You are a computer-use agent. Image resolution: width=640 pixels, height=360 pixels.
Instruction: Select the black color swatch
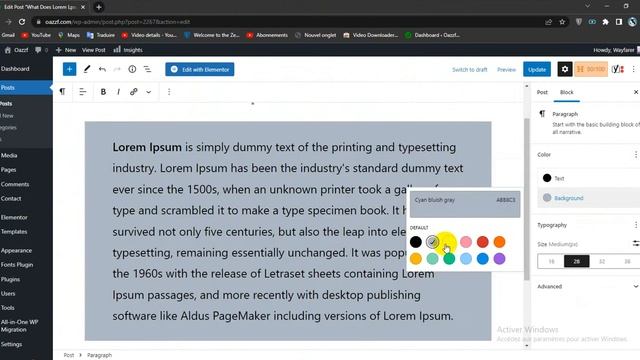416,242
